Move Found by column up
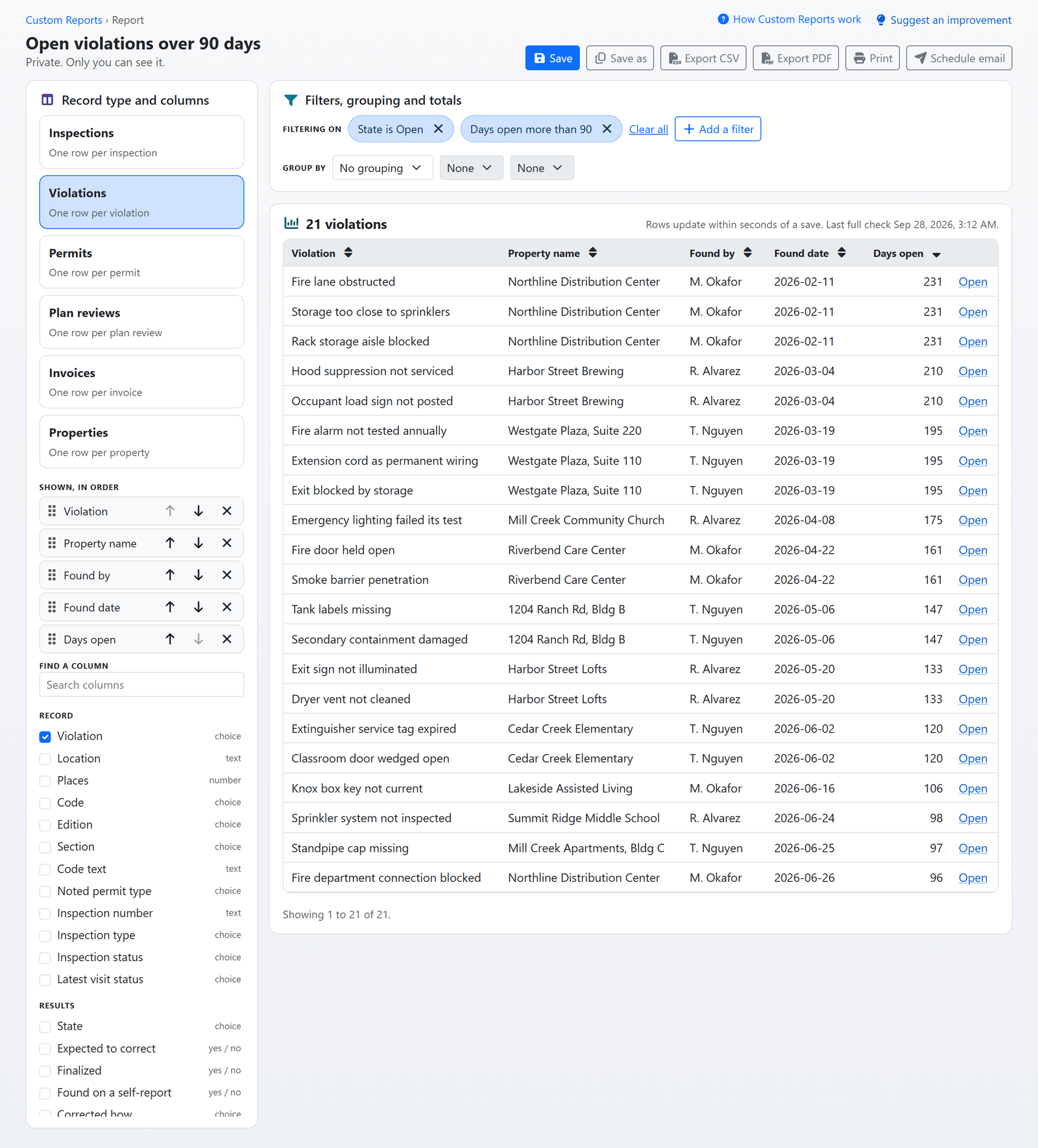Image resolution: width=1038 pixels, height=1148 pixels. [170, 575]
